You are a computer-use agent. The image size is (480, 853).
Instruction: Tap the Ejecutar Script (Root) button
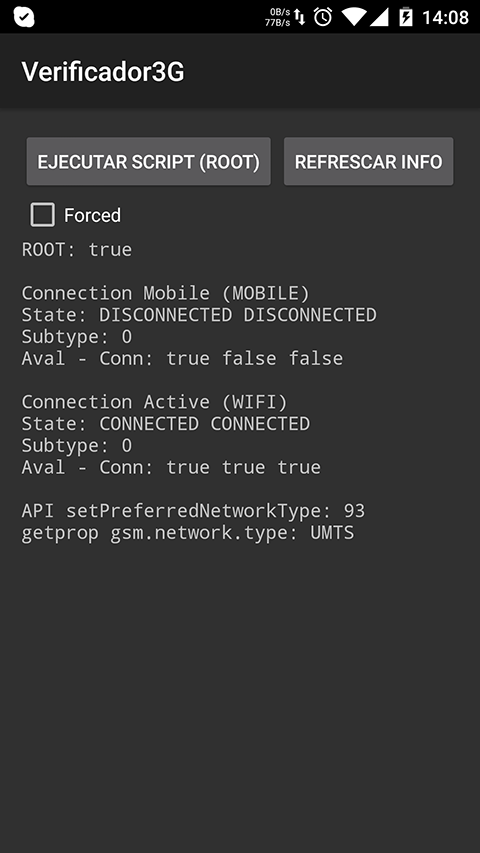[x=149, y=162]
